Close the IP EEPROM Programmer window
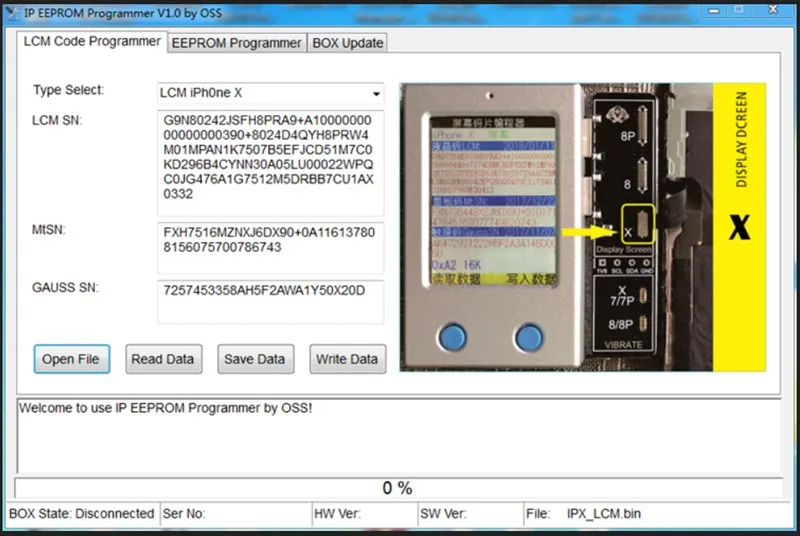This screenshot has height=536, width=800. coord(773,10)
